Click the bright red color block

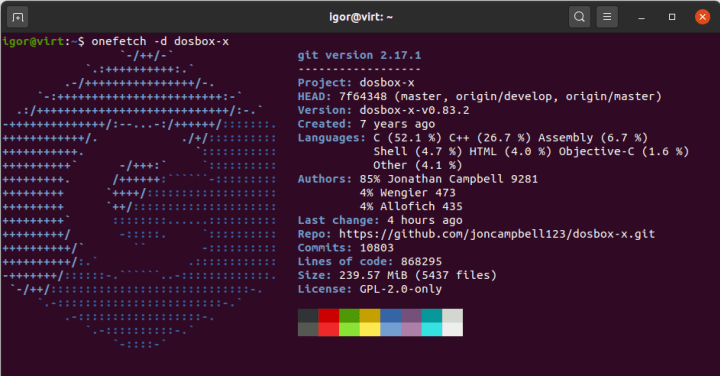329,329
